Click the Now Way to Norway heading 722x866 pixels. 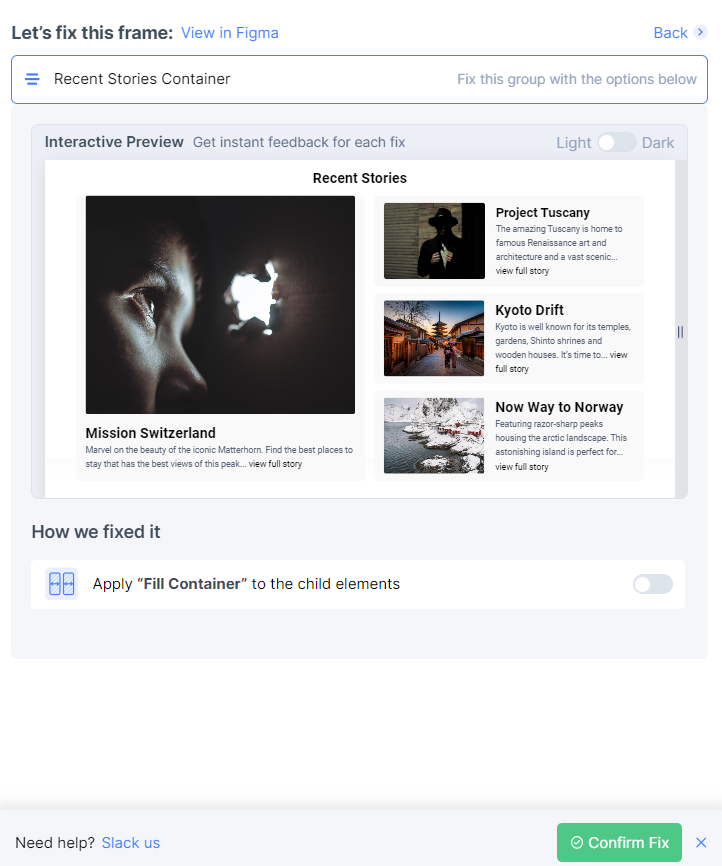pyautogui.click(x=559, y=407)
